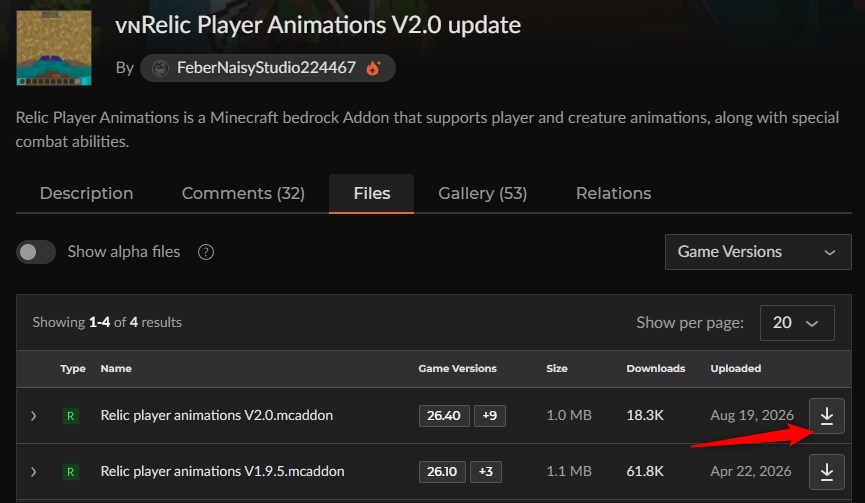Open the project thumbnail image

(54, 47)
